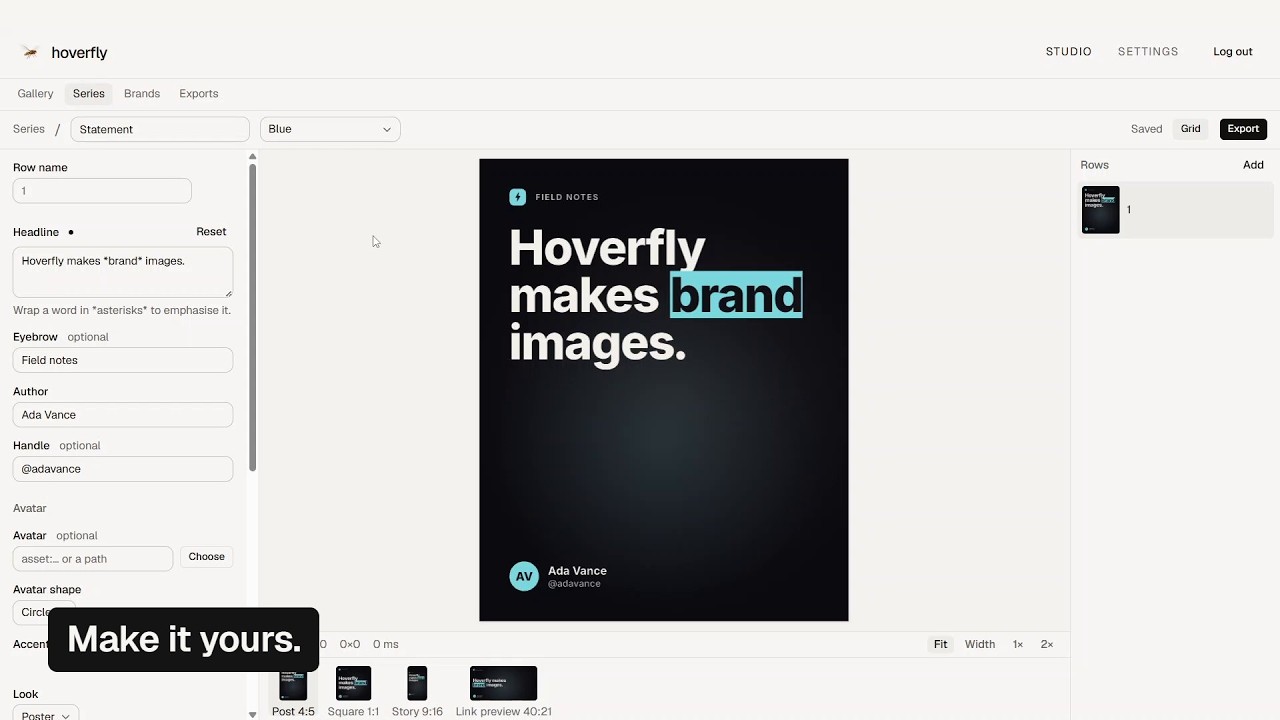
Task: Add a new row
Action: click(1253, 165)
